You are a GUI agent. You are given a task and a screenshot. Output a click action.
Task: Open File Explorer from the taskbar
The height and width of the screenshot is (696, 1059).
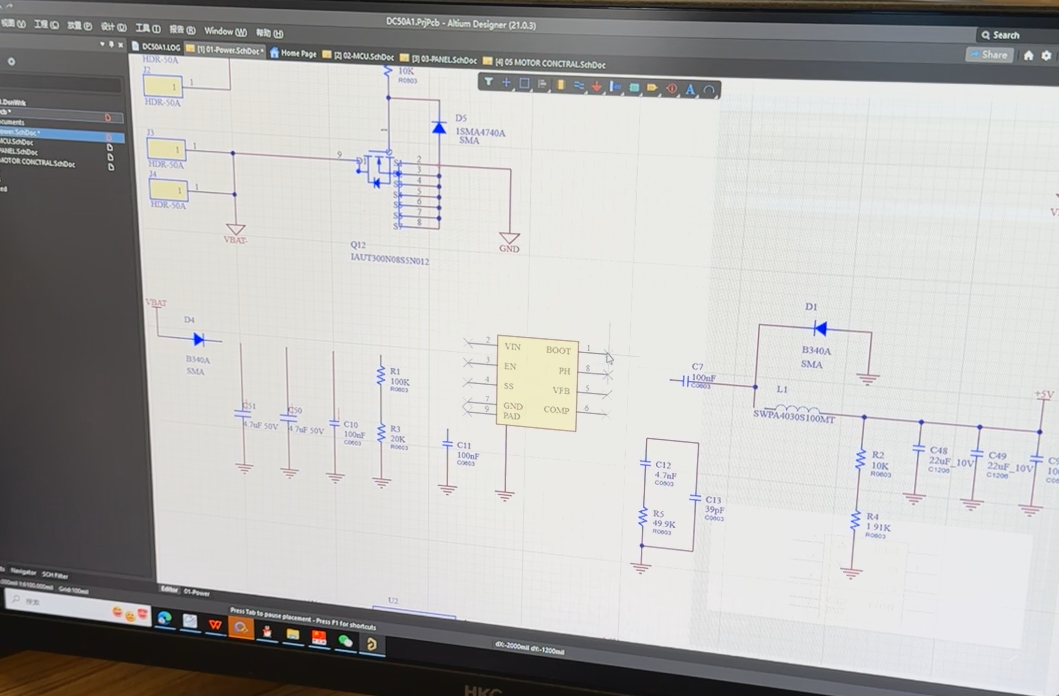[292, 635]
